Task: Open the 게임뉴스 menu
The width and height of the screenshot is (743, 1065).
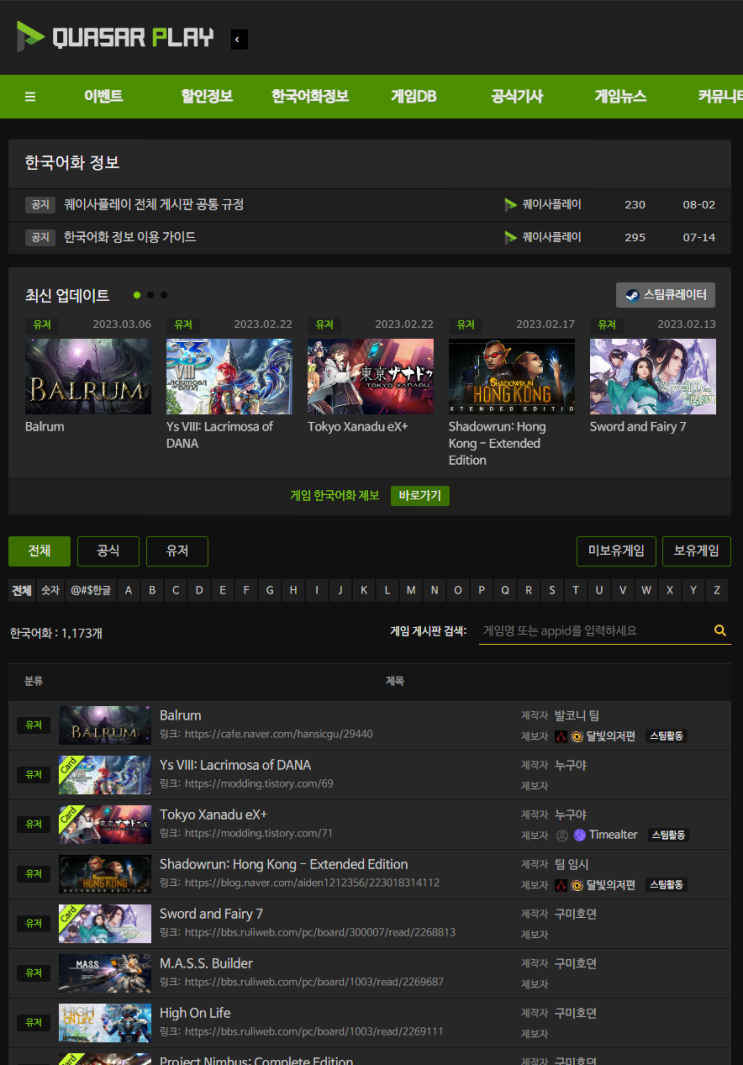Action: point(620,96)
